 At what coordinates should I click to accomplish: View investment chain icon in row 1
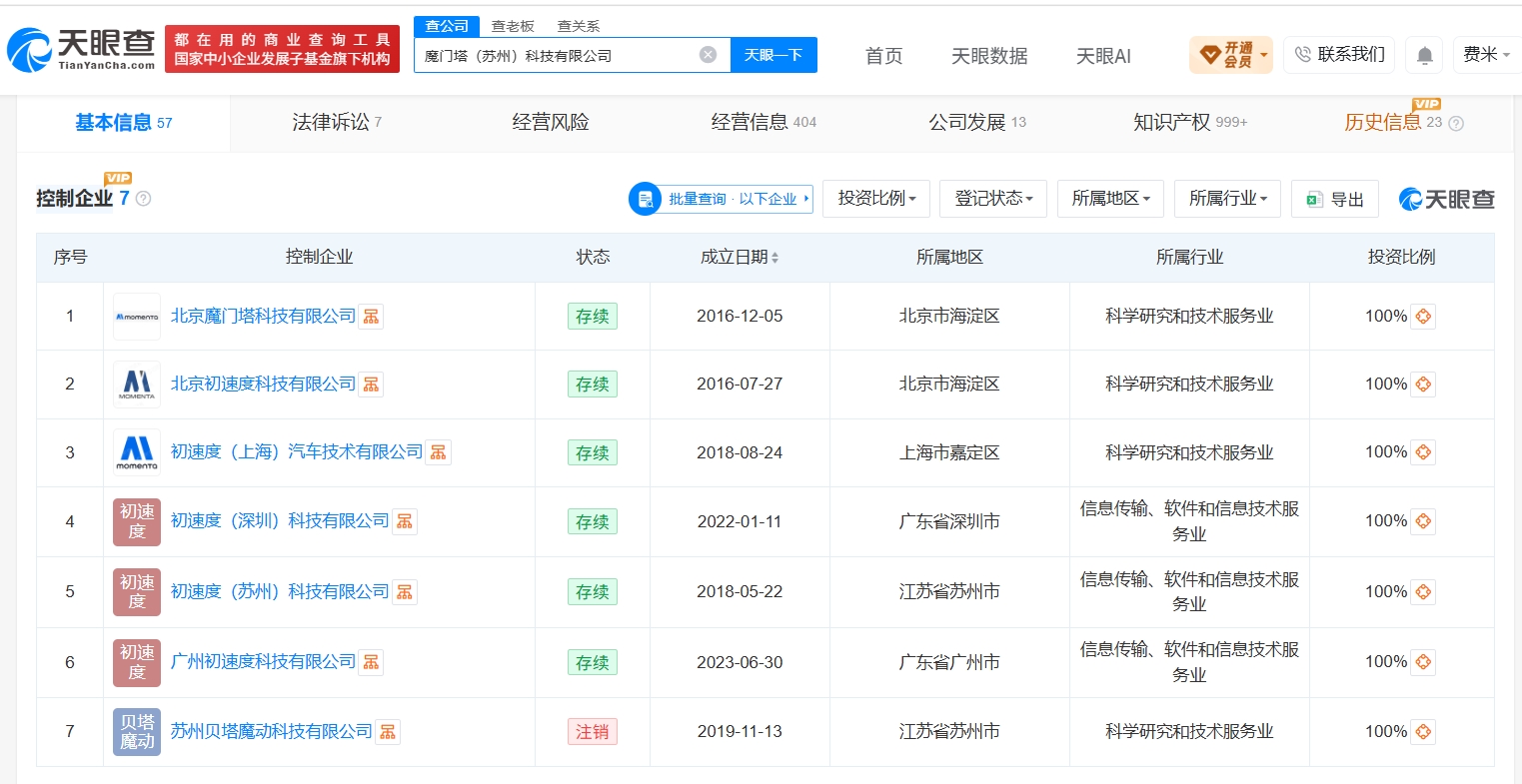click(x=1423, y=317)
